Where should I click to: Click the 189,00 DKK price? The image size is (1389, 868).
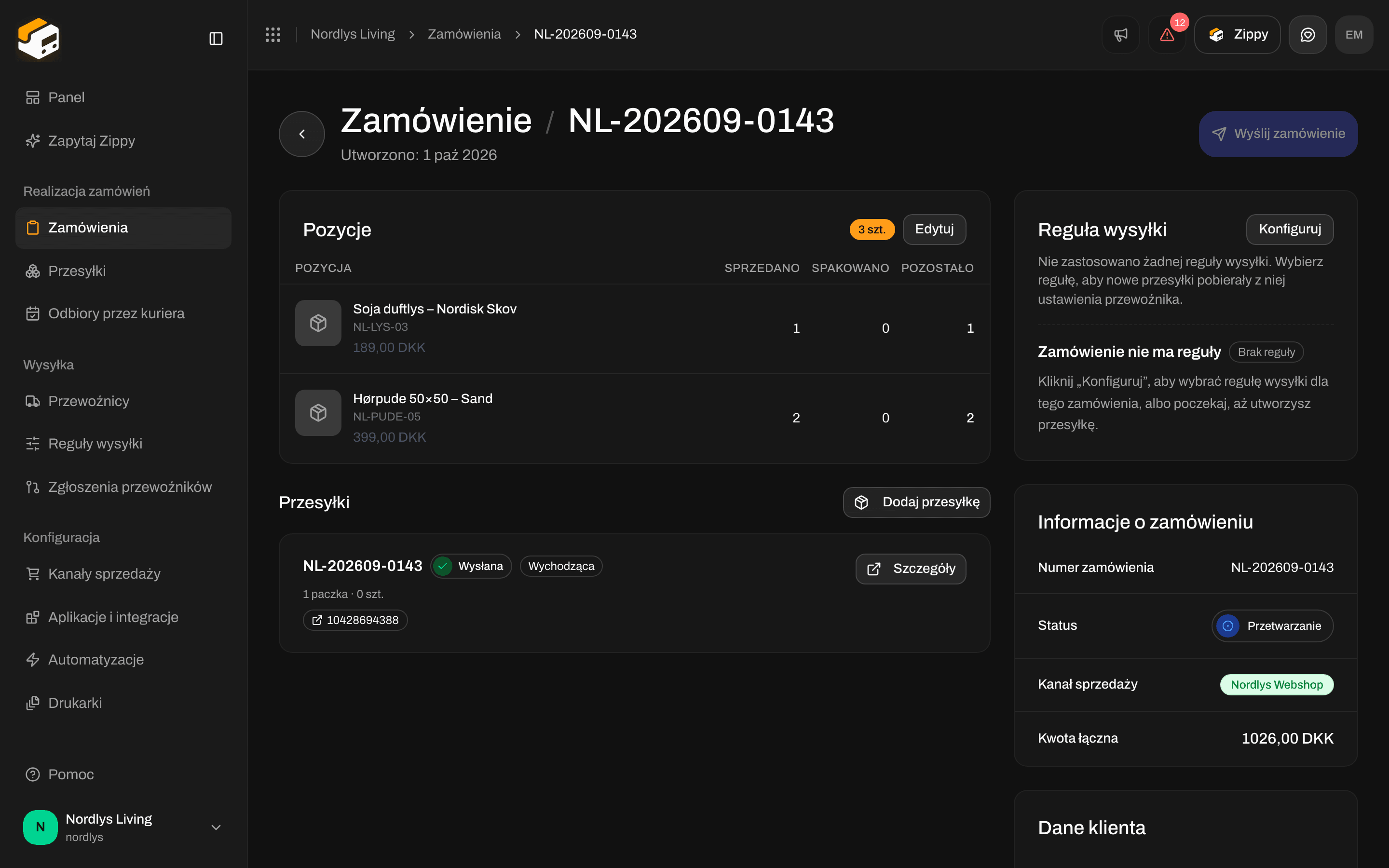[389, 347]
